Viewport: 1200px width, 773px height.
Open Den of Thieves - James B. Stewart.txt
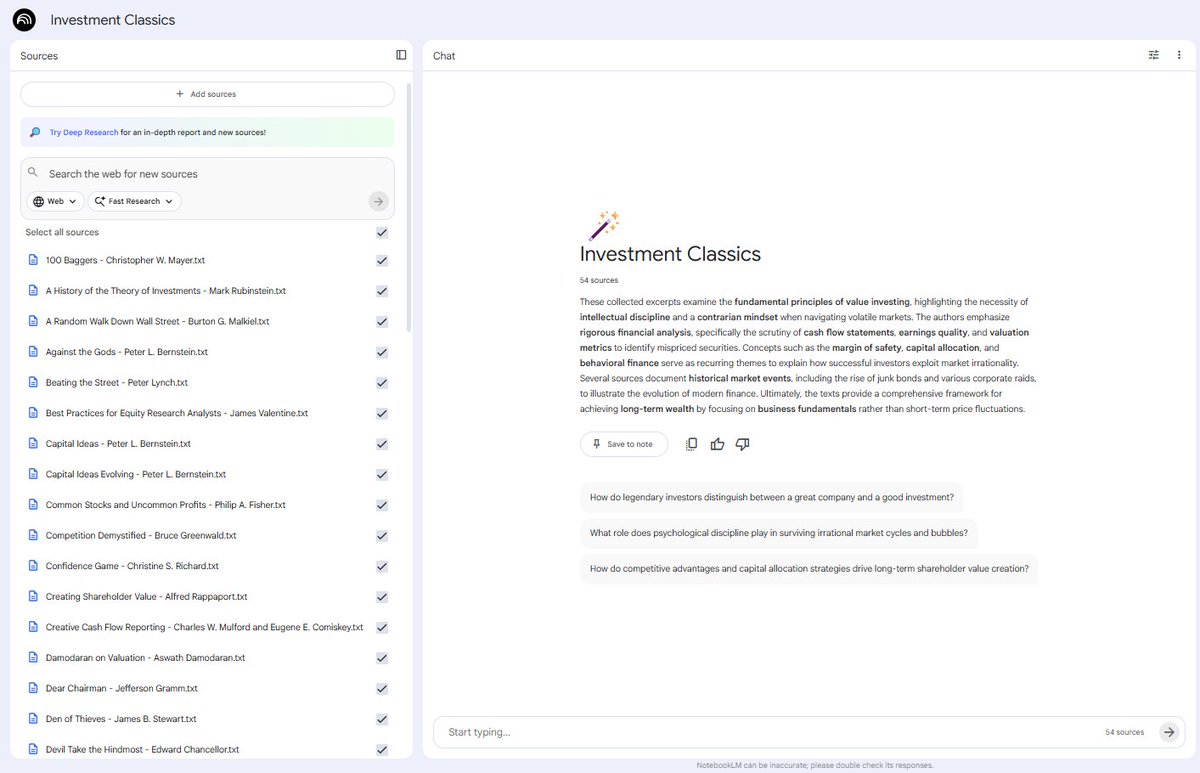pos(121,719)
